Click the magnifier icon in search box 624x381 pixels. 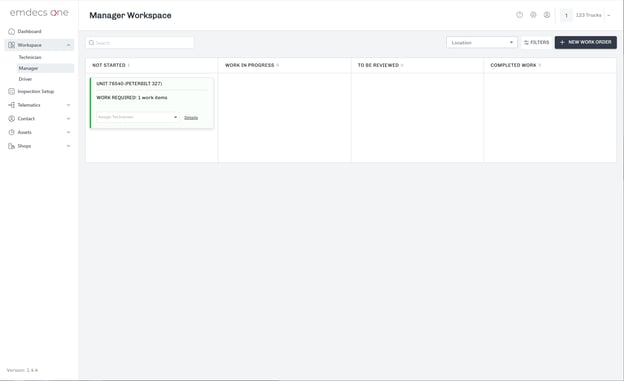click(x=92, y=43)
